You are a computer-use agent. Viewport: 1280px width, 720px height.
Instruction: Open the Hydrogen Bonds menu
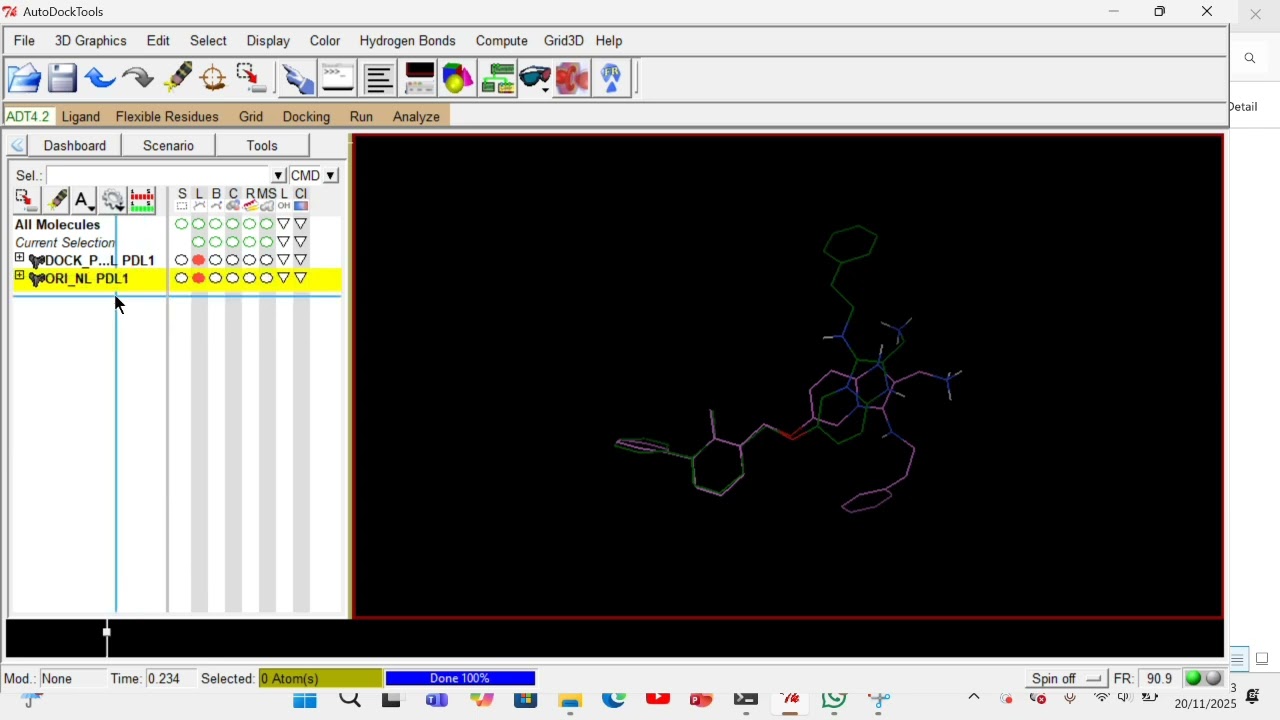coord(408,41)
